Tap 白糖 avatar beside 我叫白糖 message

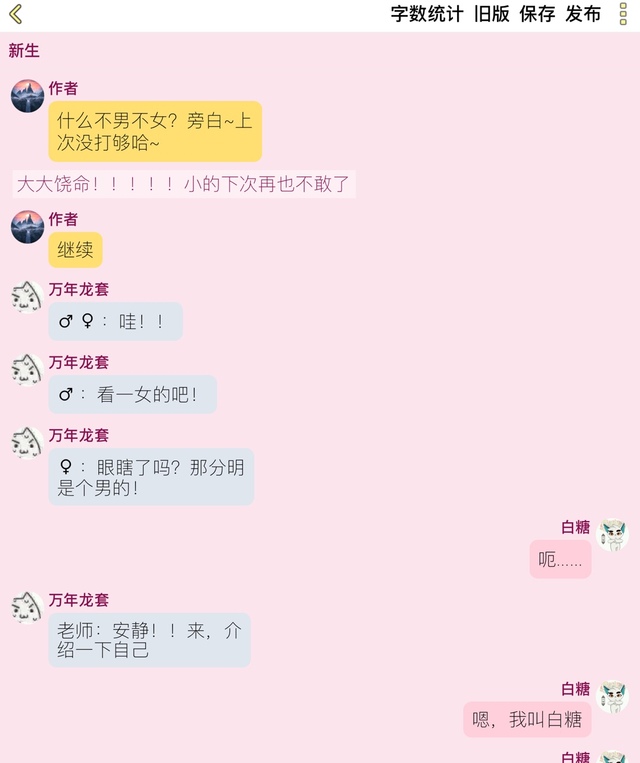pyautogui.click(x=612, y=697)
